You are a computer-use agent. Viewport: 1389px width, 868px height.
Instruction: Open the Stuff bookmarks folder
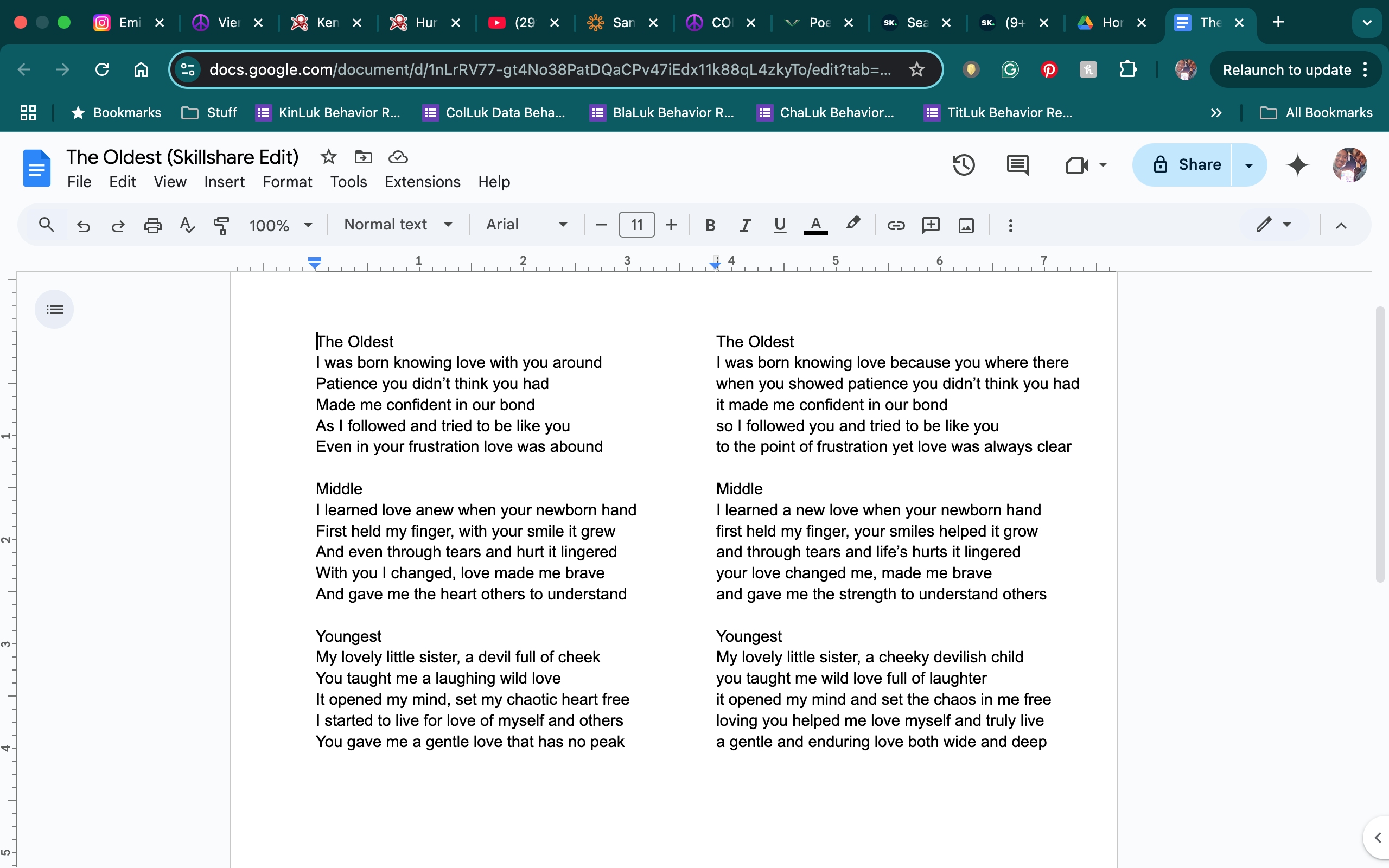coord(209,113)
